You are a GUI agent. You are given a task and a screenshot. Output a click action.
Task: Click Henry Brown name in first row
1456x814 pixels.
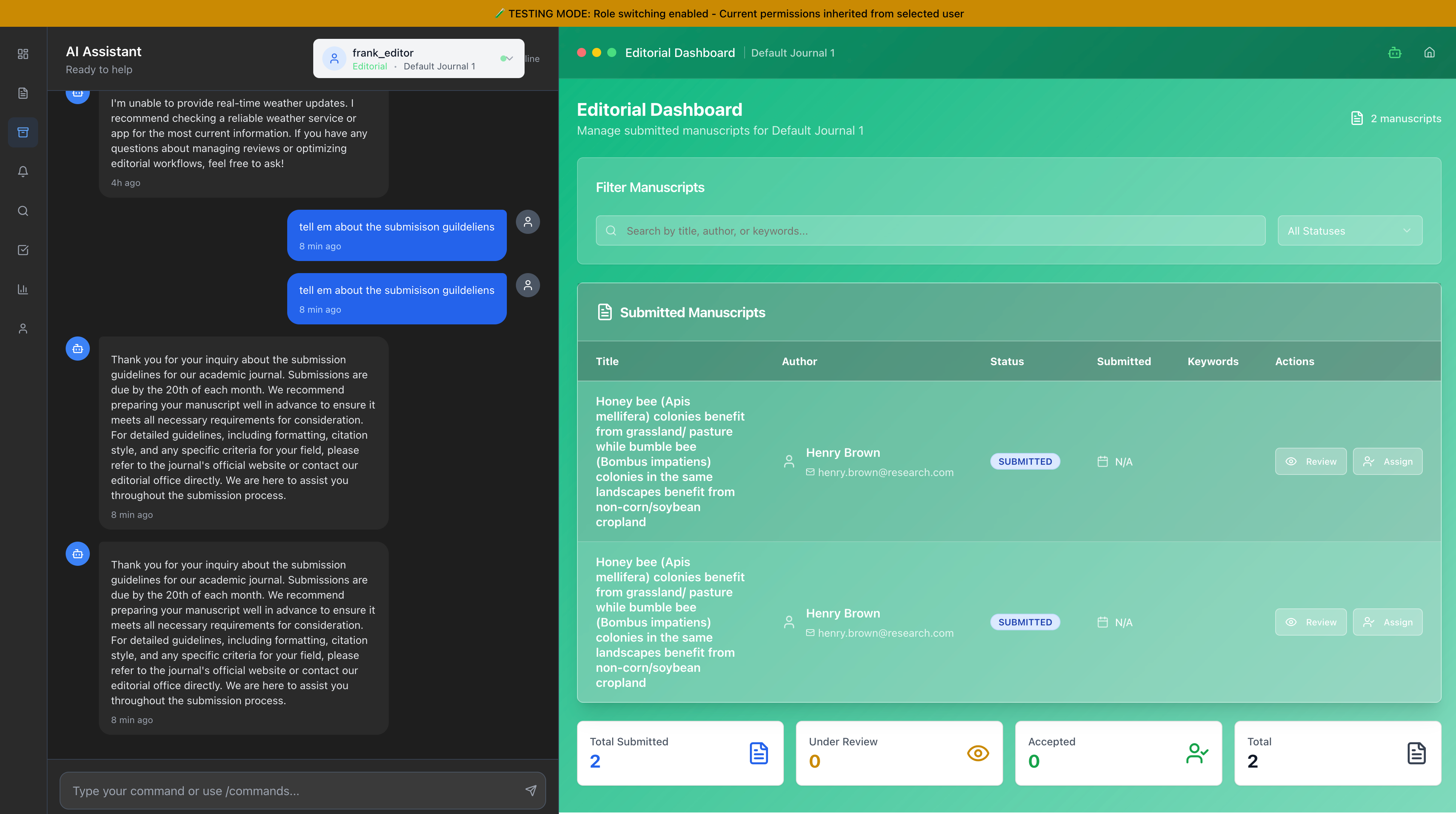843,453
